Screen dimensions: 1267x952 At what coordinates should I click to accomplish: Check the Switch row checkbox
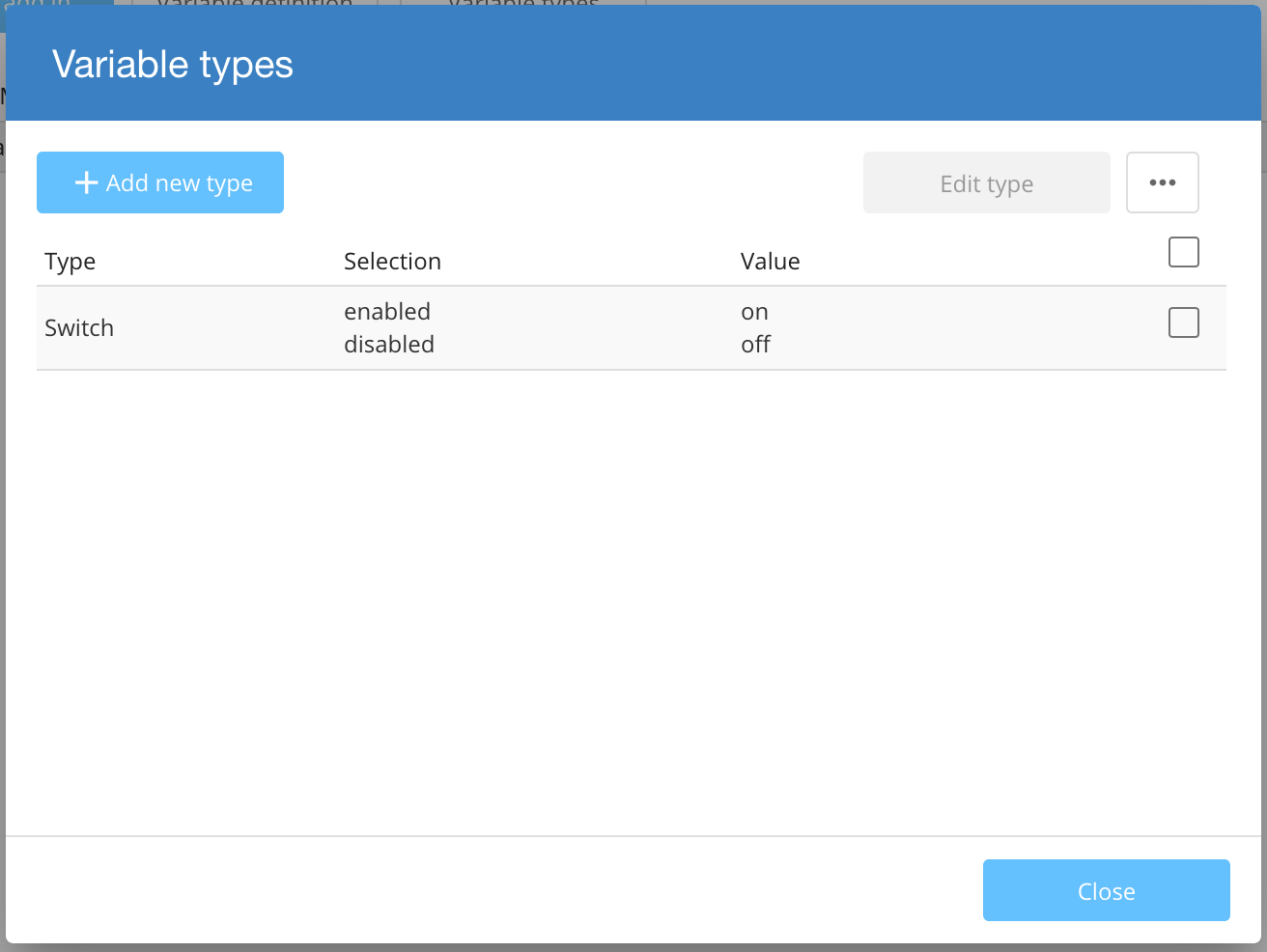pos(1183,322)
